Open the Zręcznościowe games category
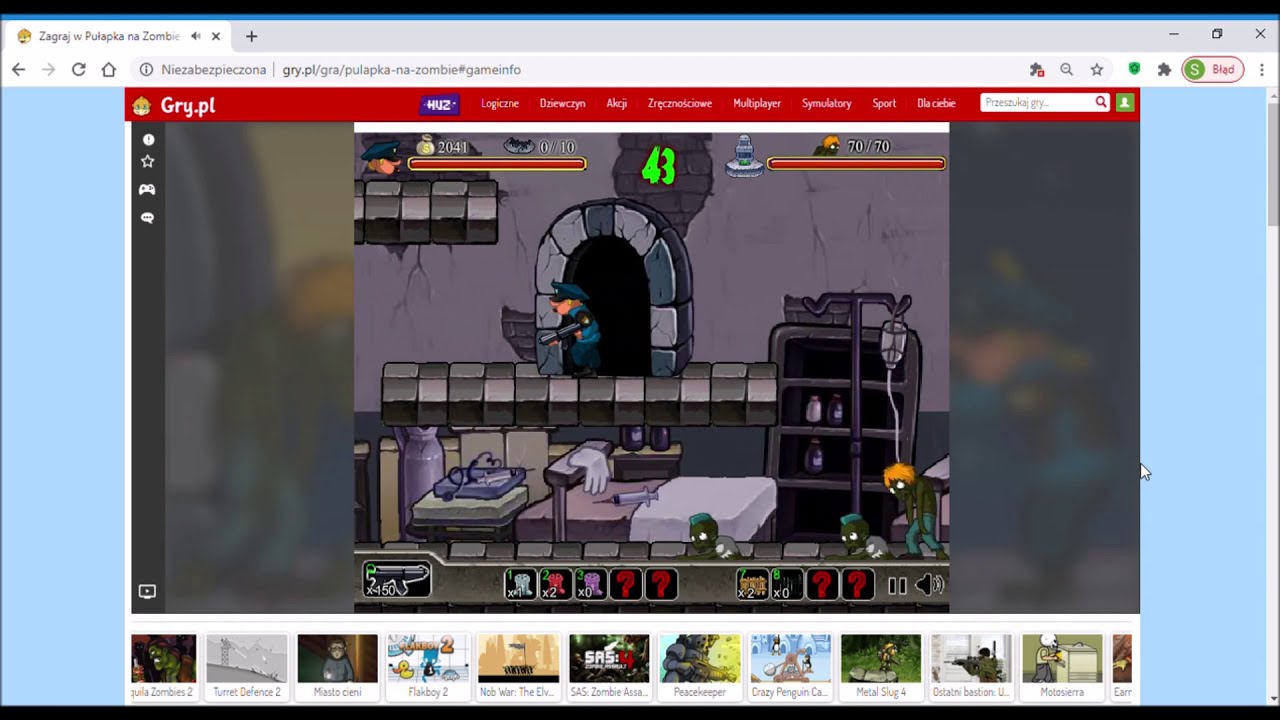The image size is (1280, 720). pyautogui.click(x=680, y=103)
